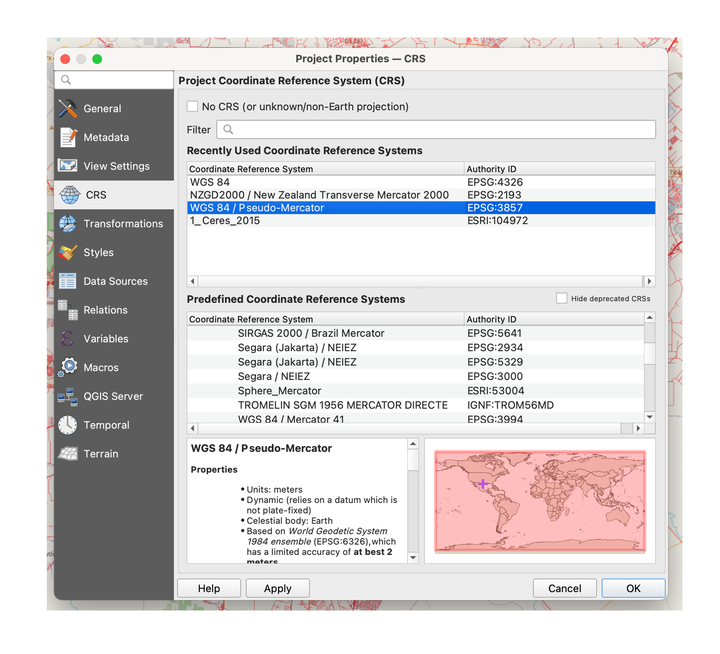The image size is (720, 654).
Task: Select 1_Ceres_2015 in recent list
Action: [x=421, y=220]
